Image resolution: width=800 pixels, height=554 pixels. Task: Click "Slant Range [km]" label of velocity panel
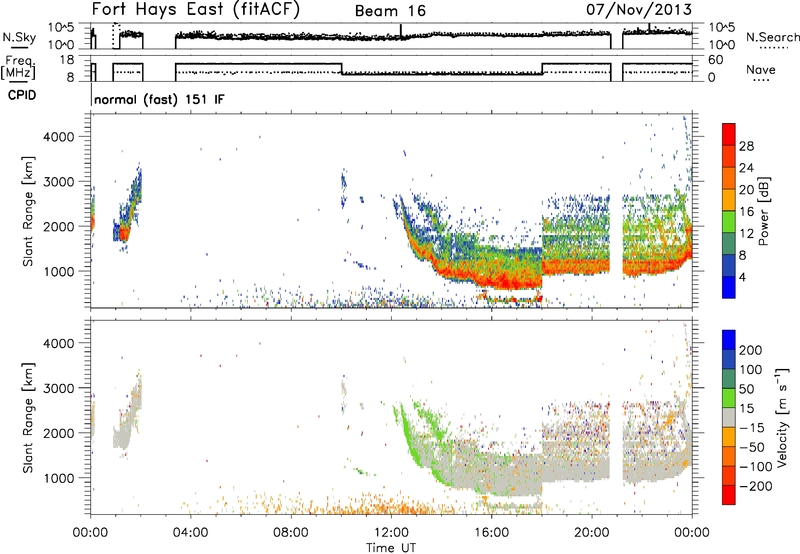[x=29, y=418]
